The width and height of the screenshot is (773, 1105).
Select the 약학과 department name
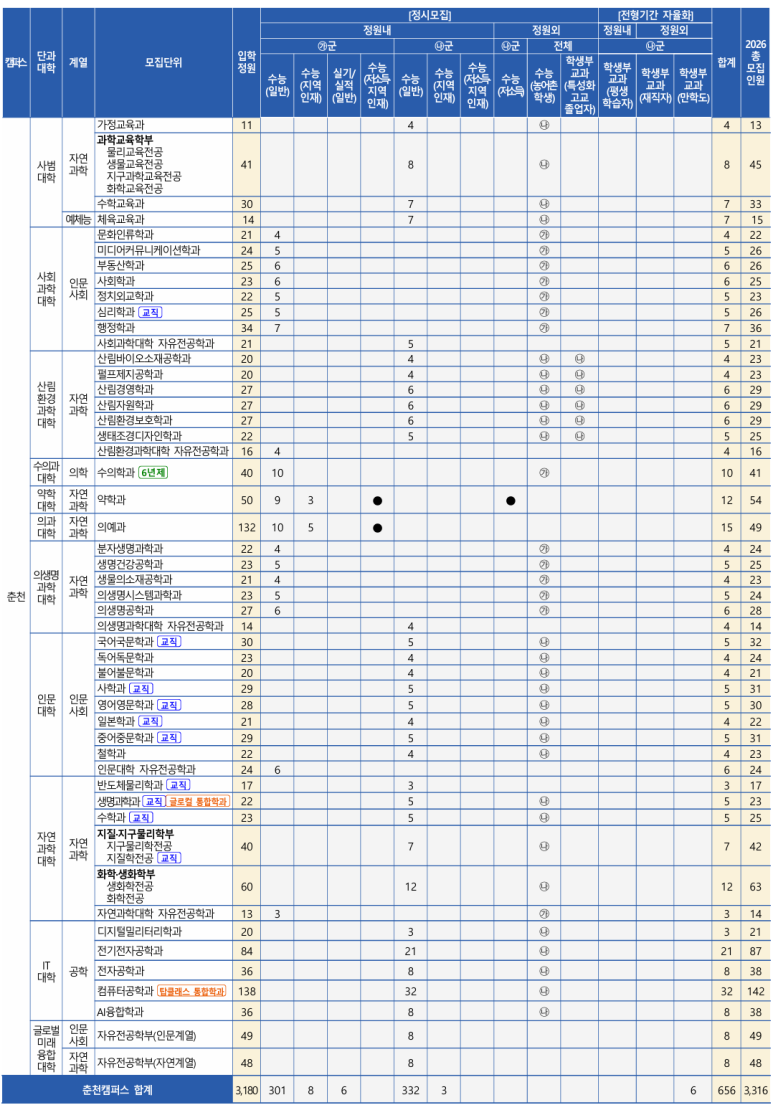click(x=111, y=500)
